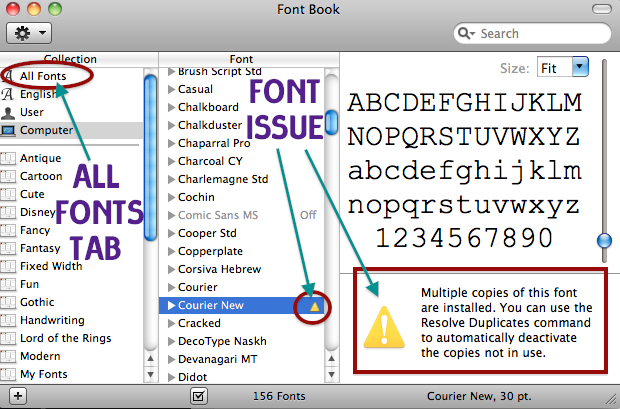Screen dimensions: 620x409
Task: Open the gear action menu
Action: pos(29,33)
